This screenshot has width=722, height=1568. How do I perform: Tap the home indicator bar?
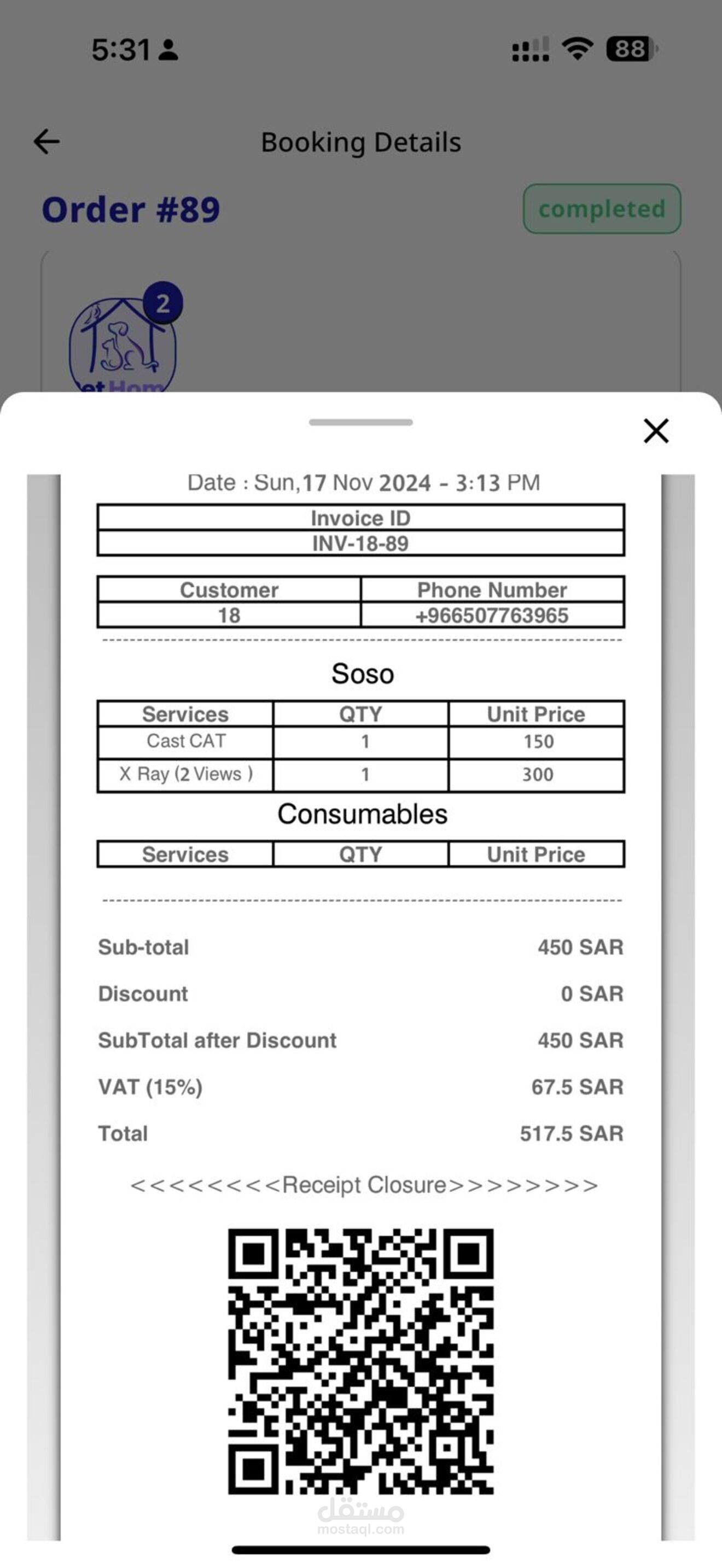coord(361,1549)
